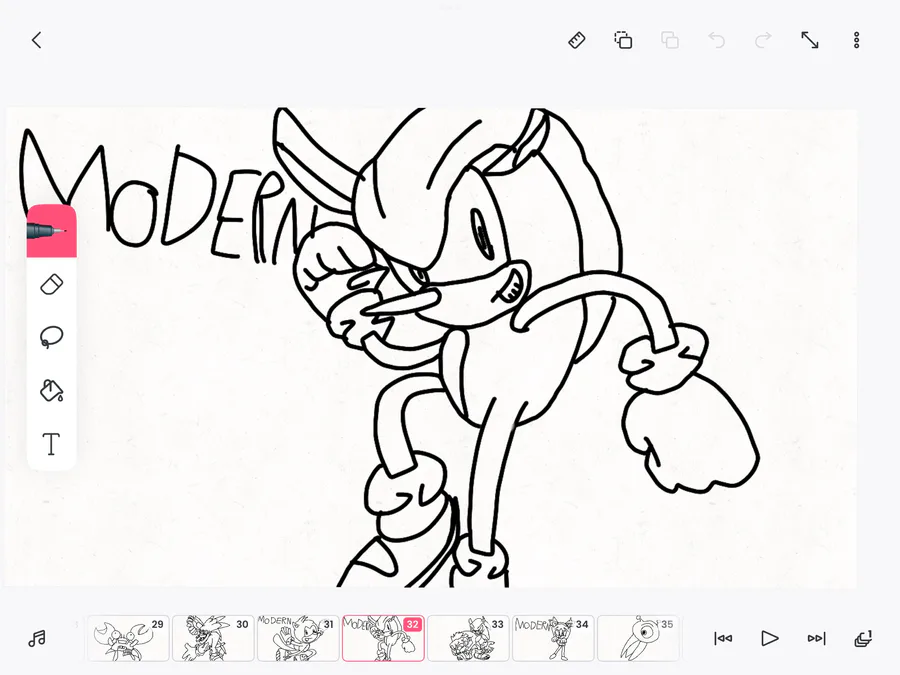Open the layers panel icon
The width and height of the screenshot is (900, 675).
(863, 638)
